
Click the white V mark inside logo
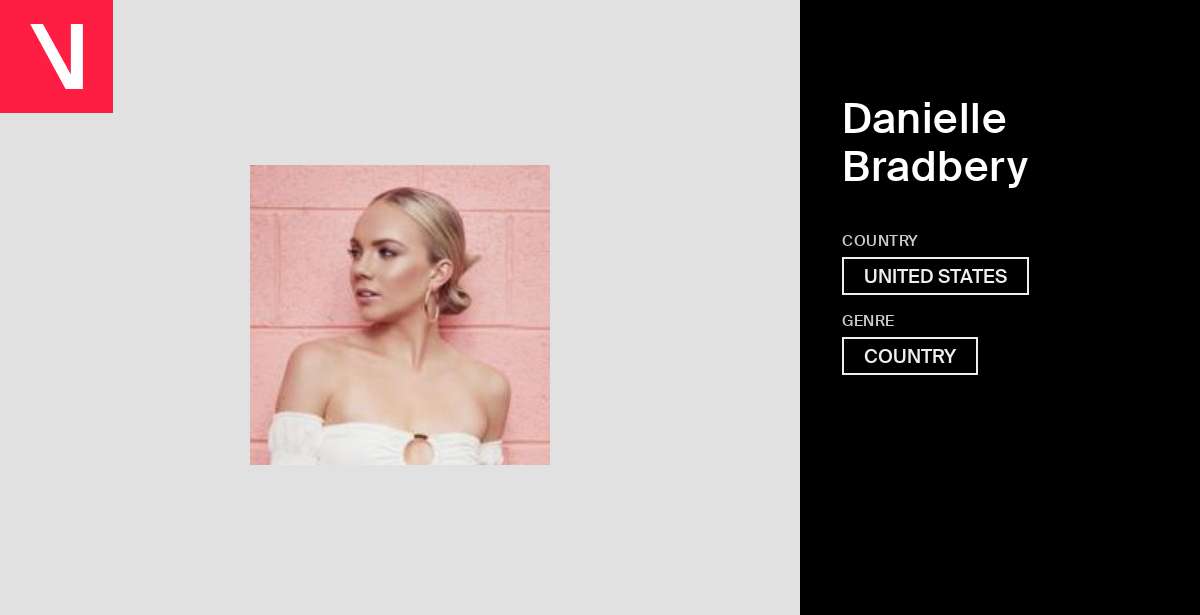click(57, 56)
